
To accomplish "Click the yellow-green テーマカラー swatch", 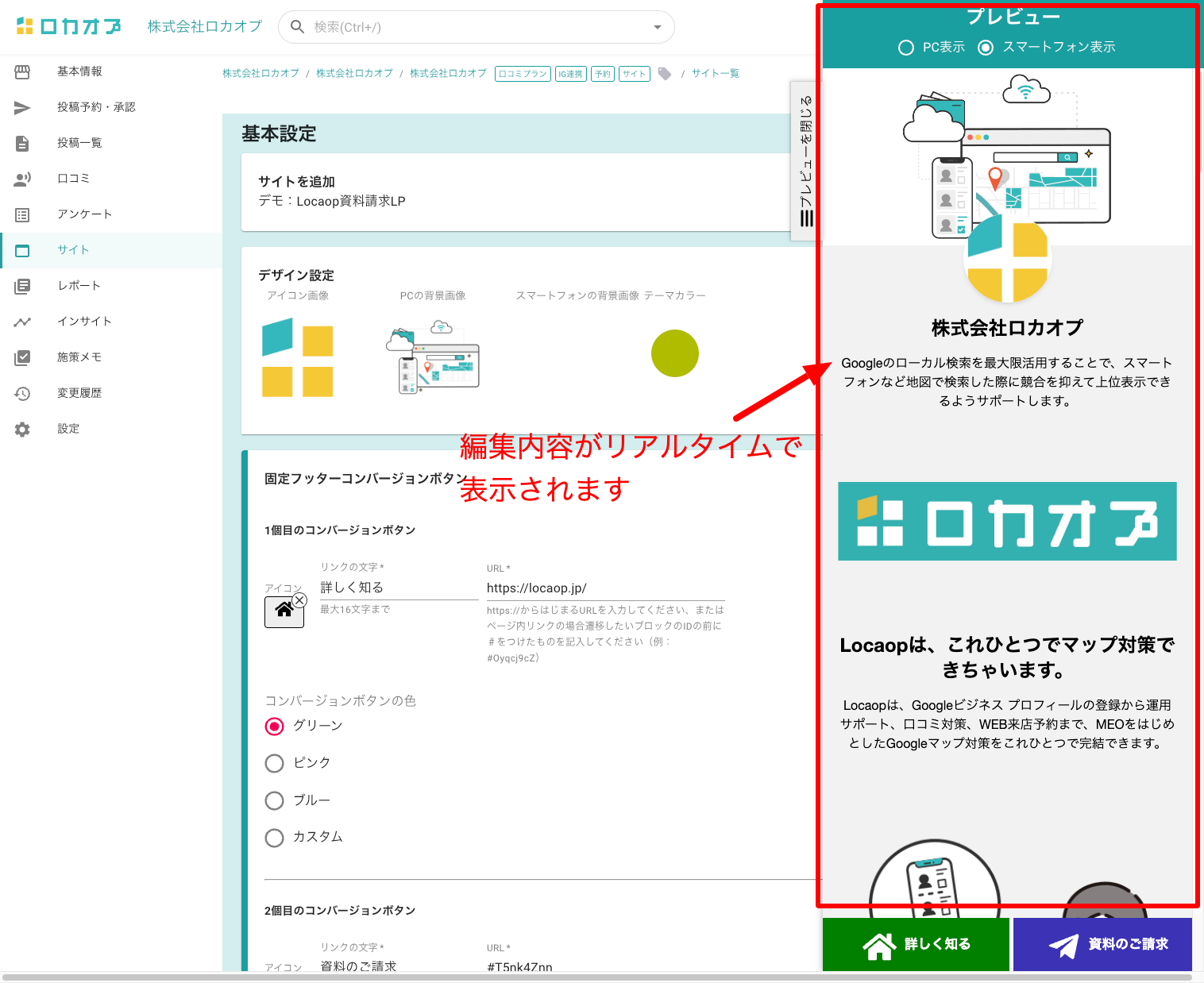I will click(674, 353).
